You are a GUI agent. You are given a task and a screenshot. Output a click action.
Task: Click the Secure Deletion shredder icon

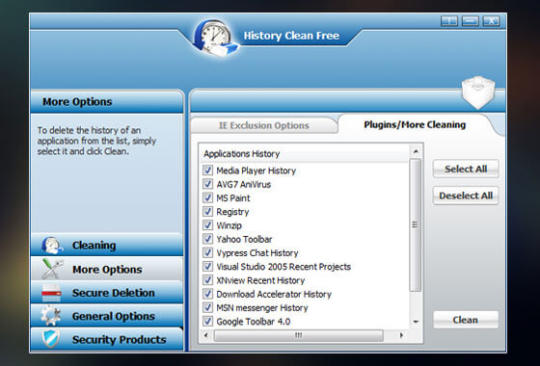point(52,293)
